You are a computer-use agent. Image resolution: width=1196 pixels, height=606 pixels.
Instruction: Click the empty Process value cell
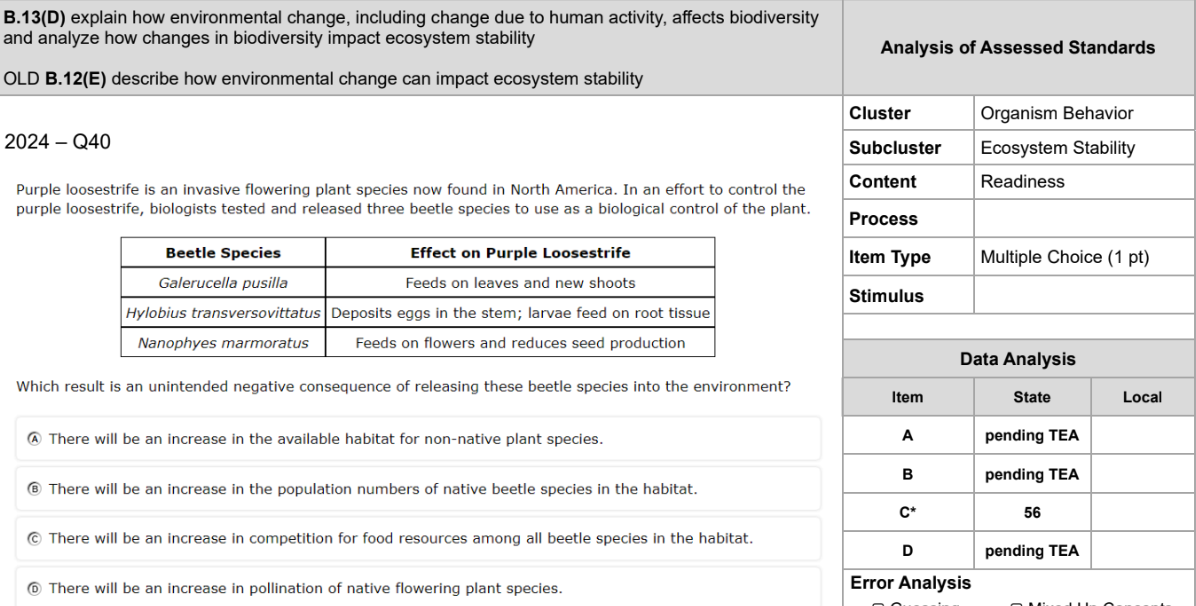tap(1084, 219)
